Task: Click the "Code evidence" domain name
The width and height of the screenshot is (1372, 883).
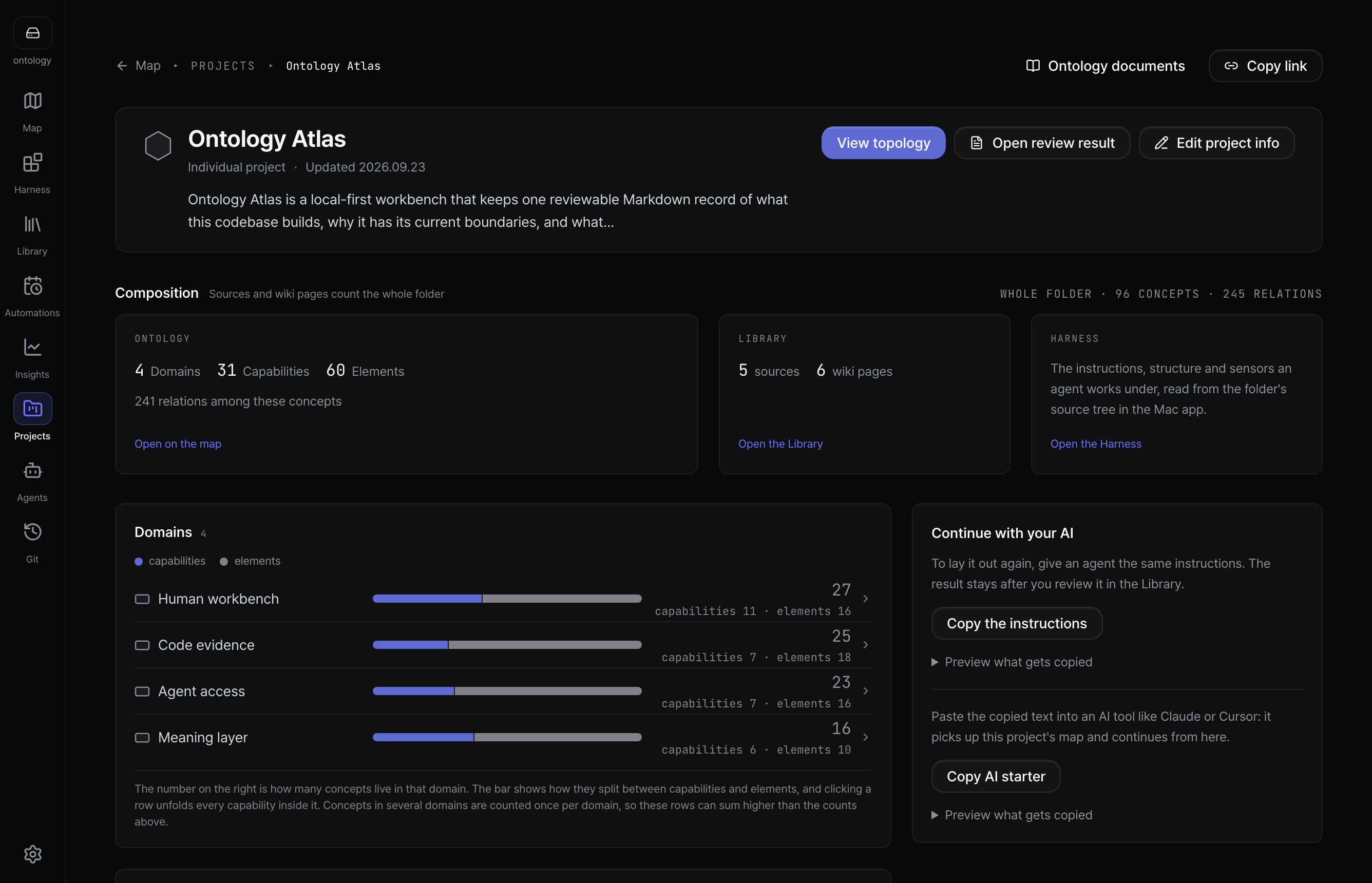Action: click(206, 645)
